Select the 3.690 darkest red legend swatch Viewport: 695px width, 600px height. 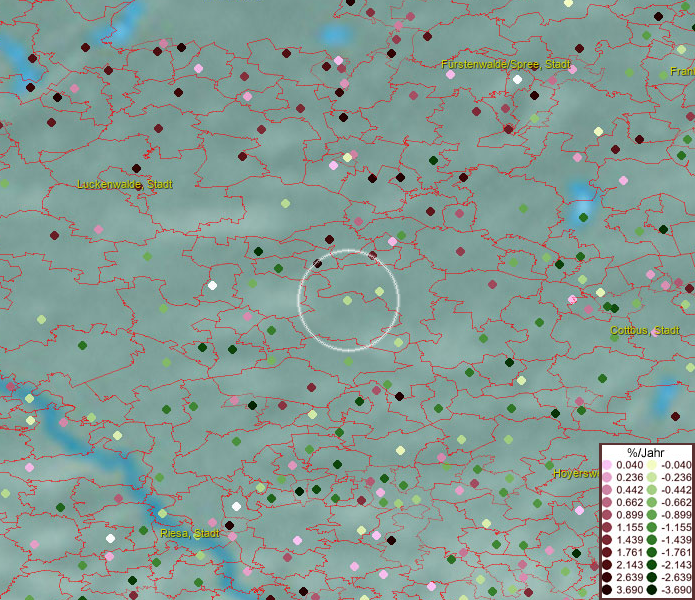[607, 591]
